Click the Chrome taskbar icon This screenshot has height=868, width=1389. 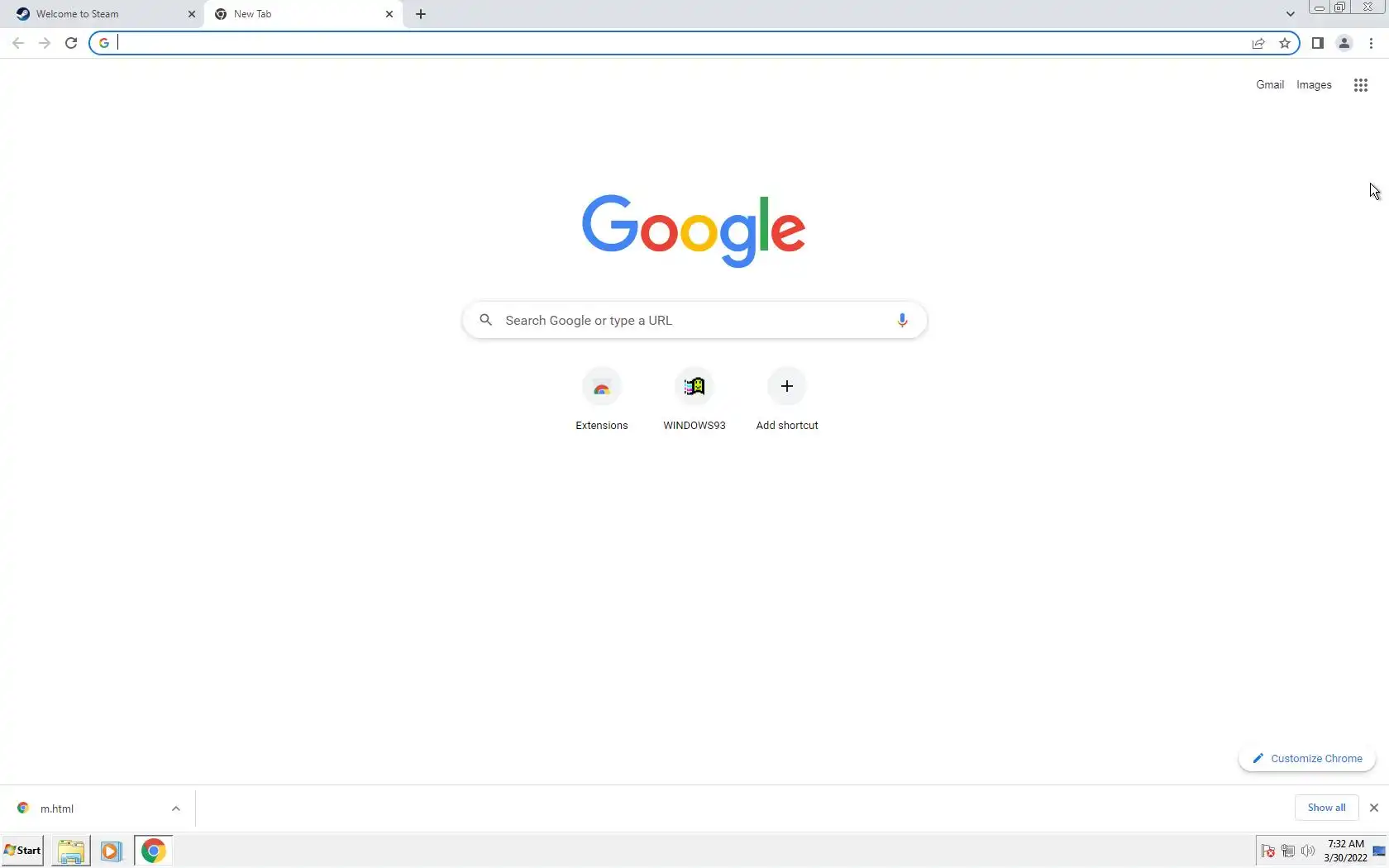pyautogui.click(x=153, y=851)
